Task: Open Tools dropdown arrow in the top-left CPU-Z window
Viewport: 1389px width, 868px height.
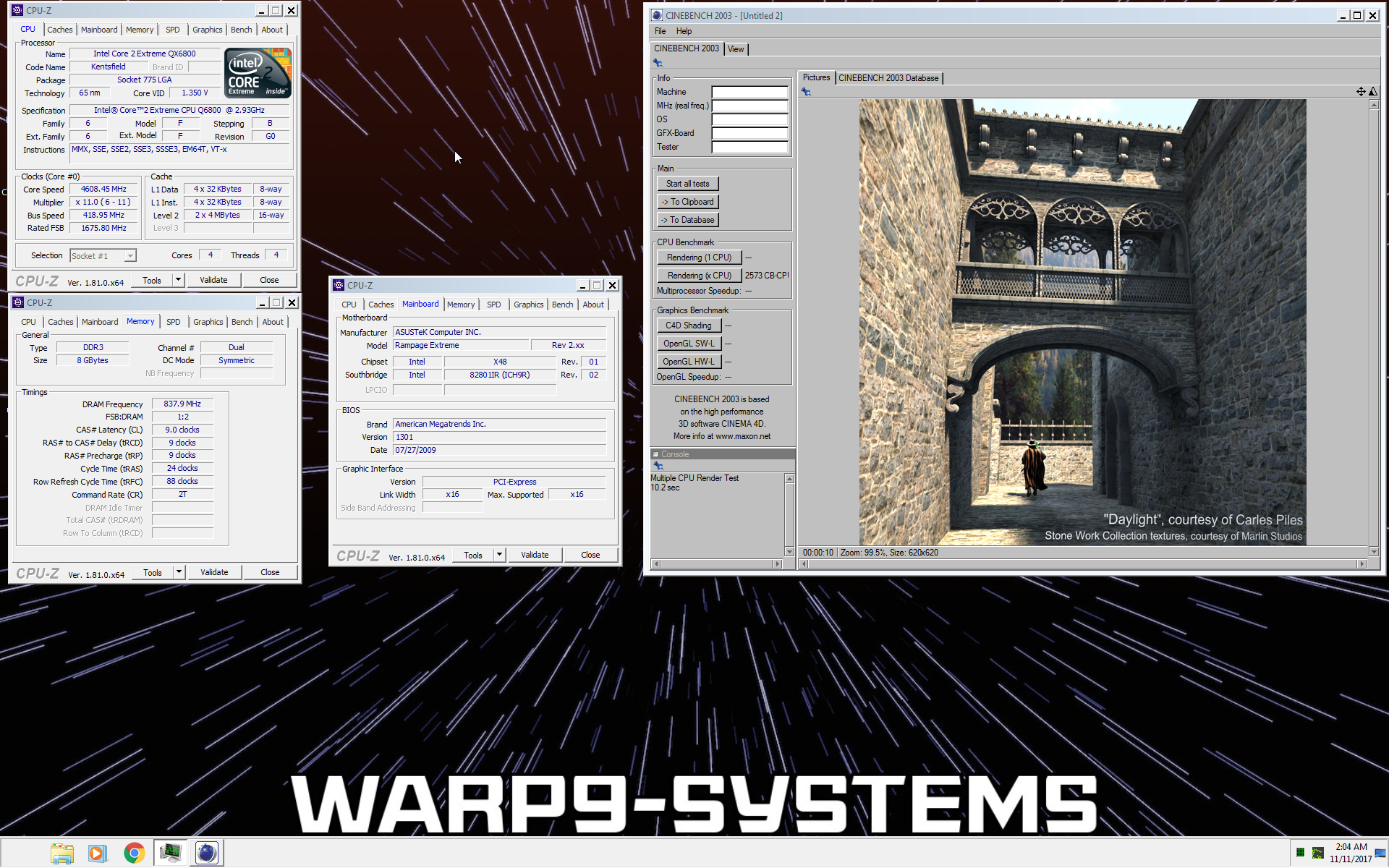Action: click(178, 280)
